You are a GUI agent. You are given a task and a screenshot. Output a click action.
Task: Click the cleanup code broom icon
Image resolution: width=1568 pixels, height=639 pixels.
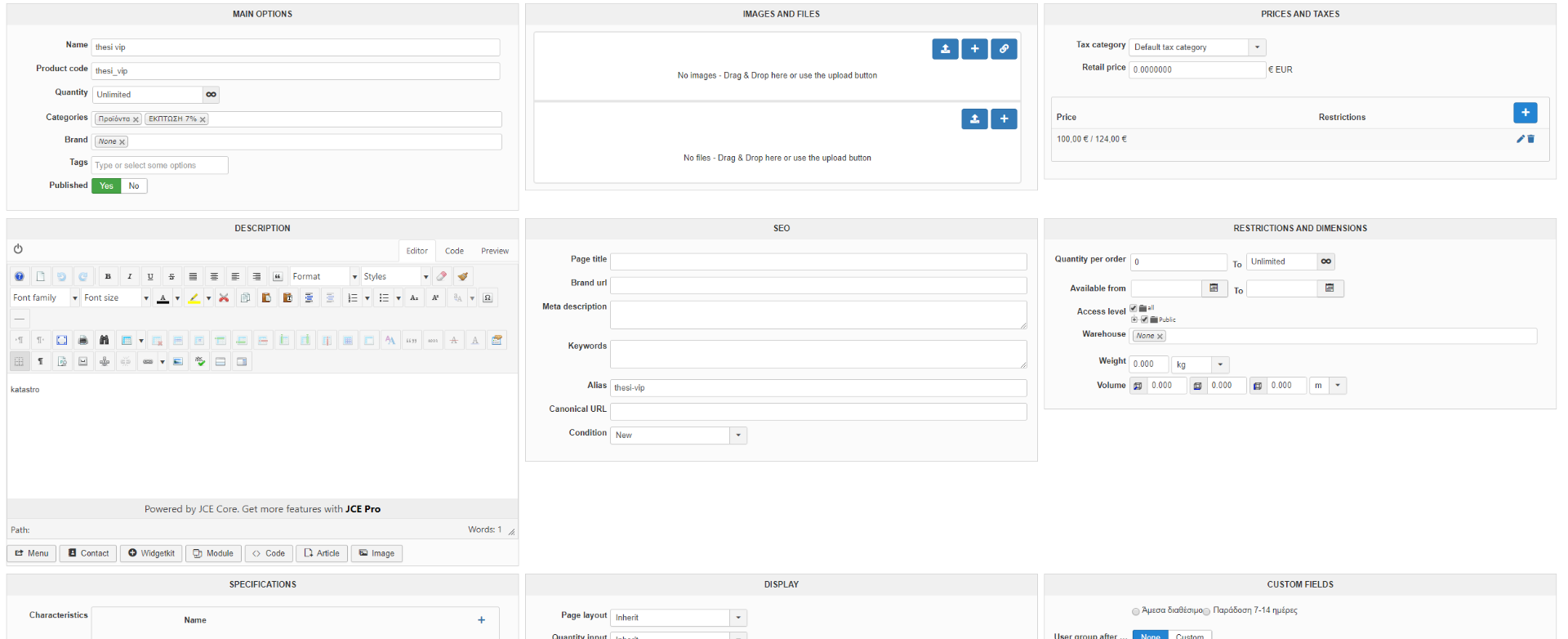click(463, 276)
